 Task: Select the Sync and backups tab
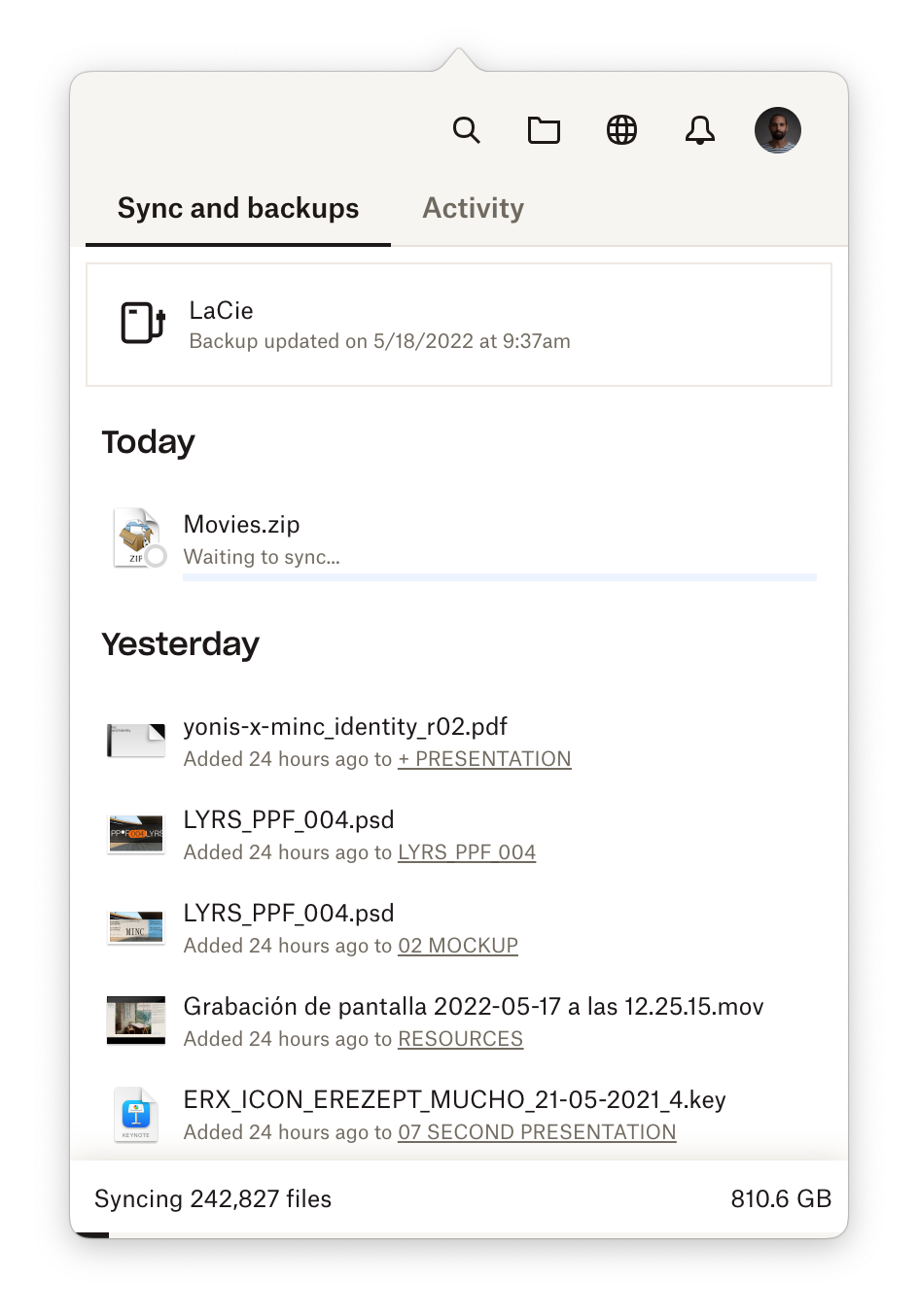click(x=238, y=208)
